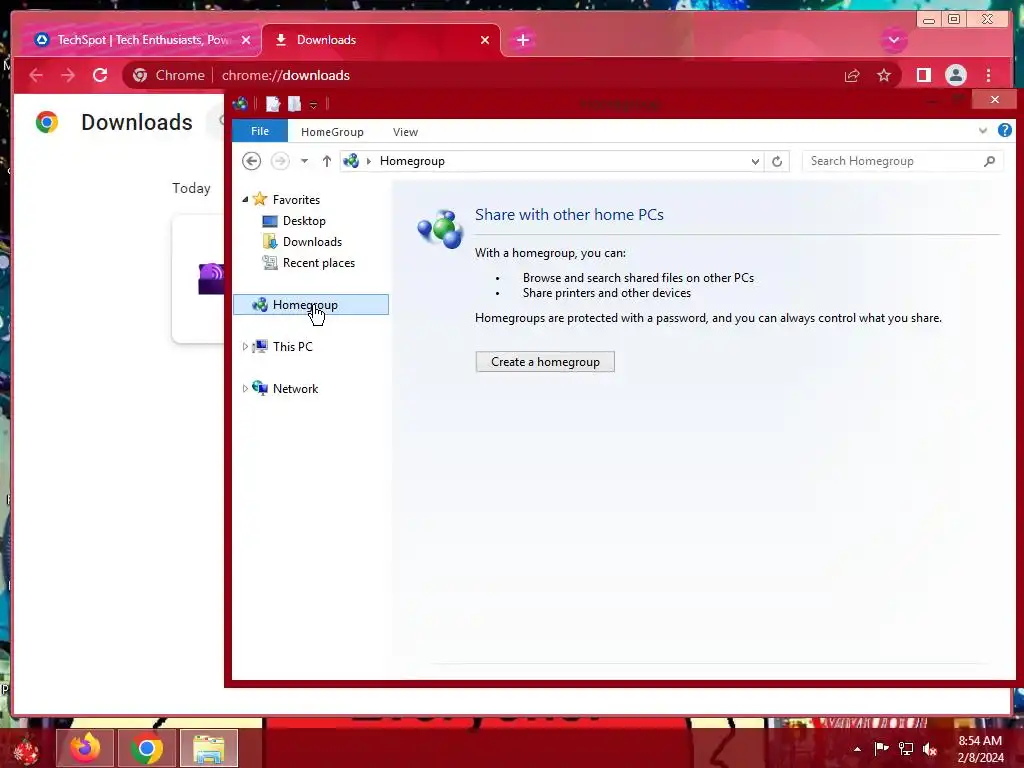Open the Explorer help icon
The width and height of the screenshot is (1024, 768).
click(x=1004, y=131)
